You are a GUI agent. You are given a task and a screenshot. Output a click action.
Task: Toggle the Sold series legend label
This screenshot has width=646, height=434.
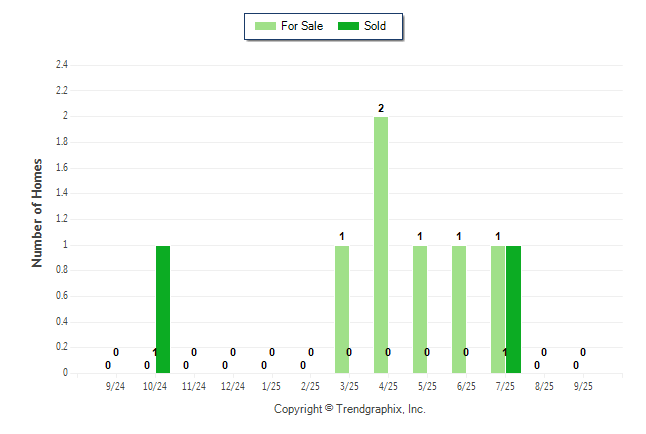coord(375,26)
